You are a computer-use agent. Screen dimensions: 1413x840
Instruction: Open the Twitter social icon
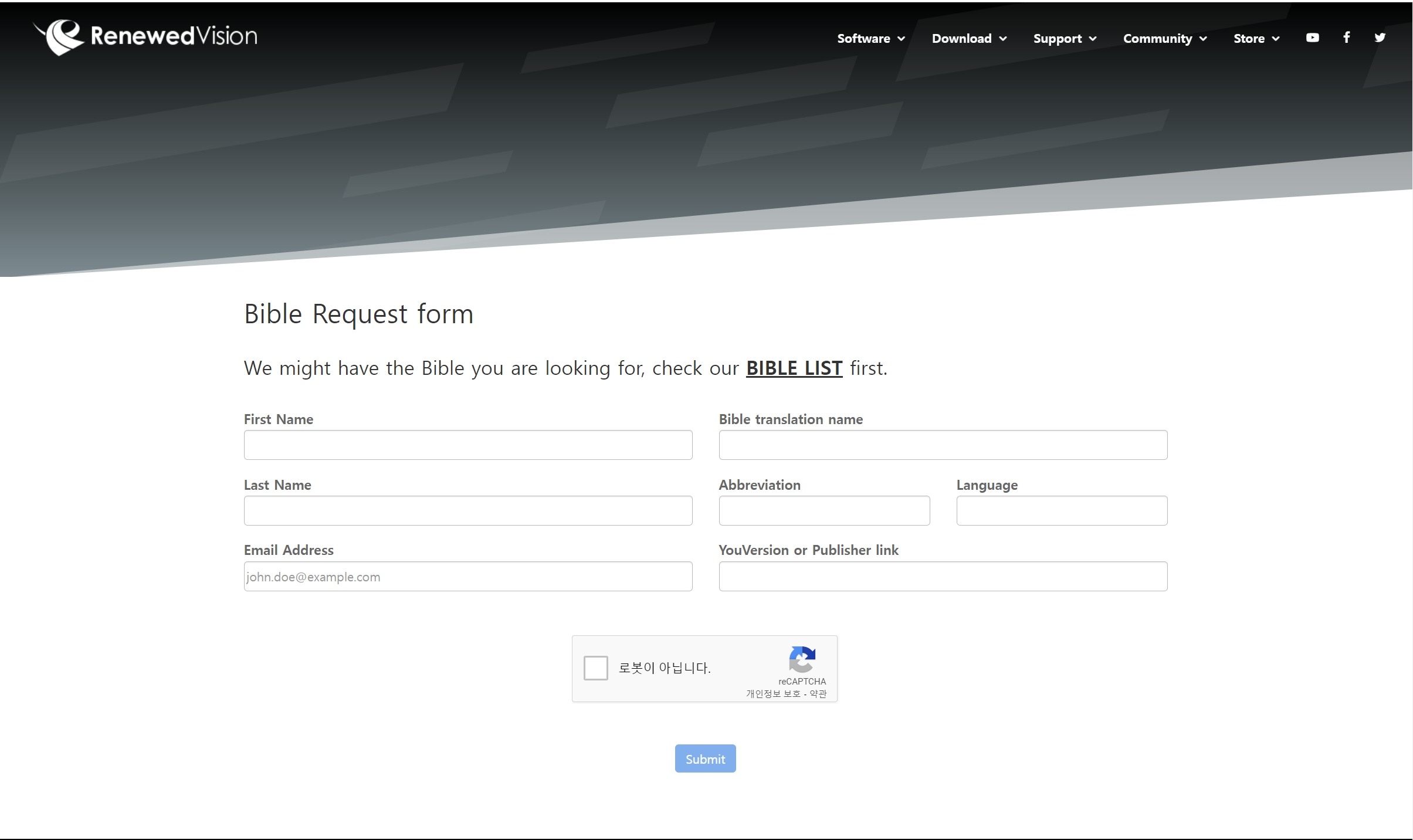click(x=1380, y=38)
